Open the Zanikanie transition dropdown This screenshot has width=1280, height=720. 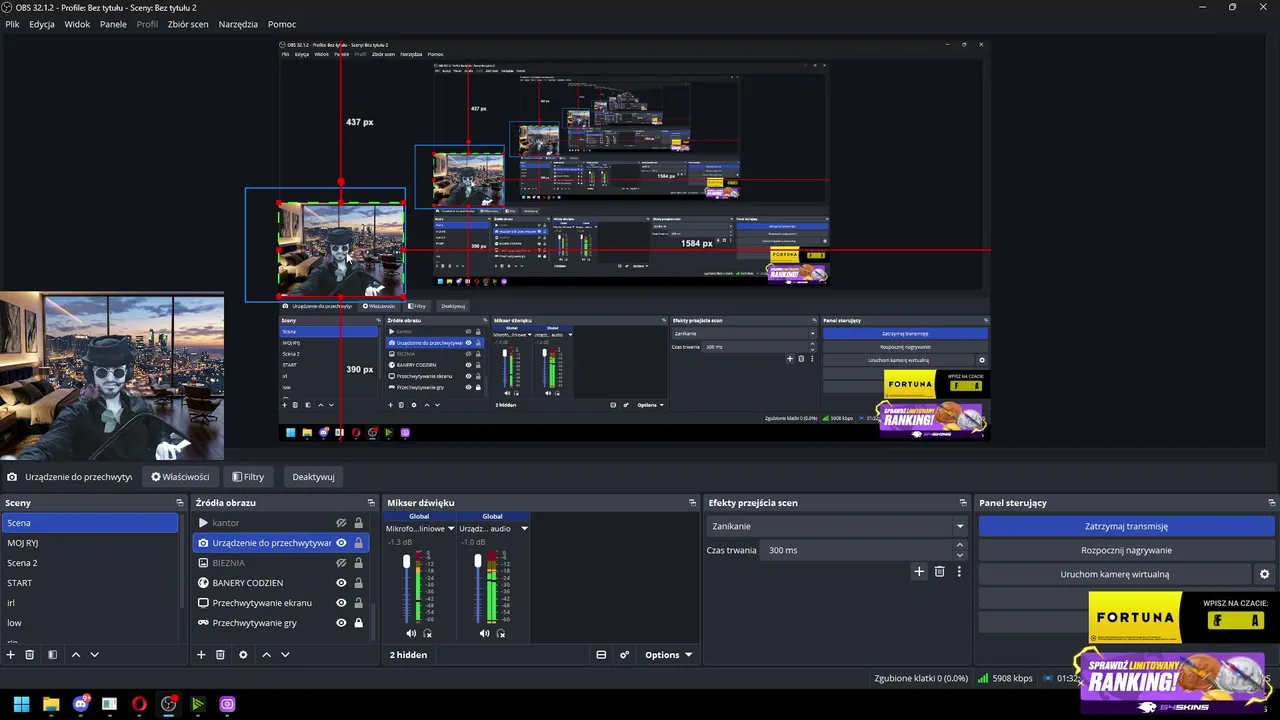(838, 526)
